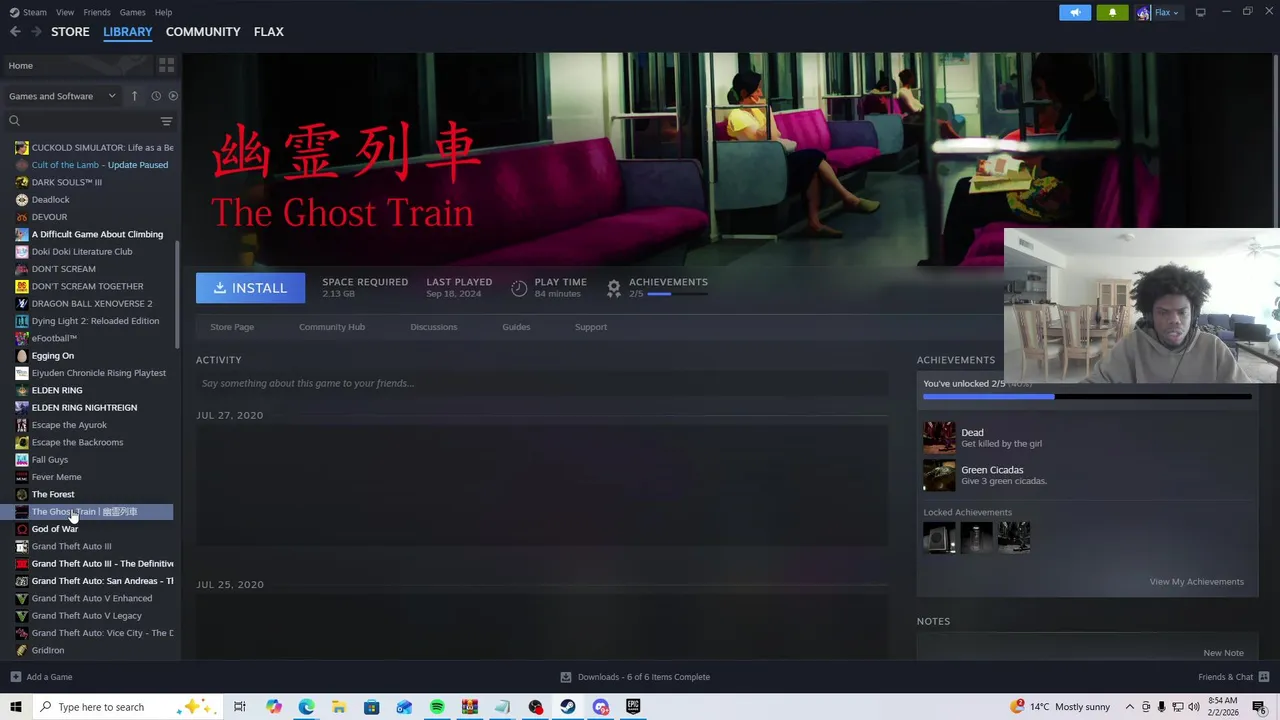Viewport: 1280px width, 720px height.
Task: Click the DEVOUR game icon
Action: pyautogui.click(x=22, y=217)
